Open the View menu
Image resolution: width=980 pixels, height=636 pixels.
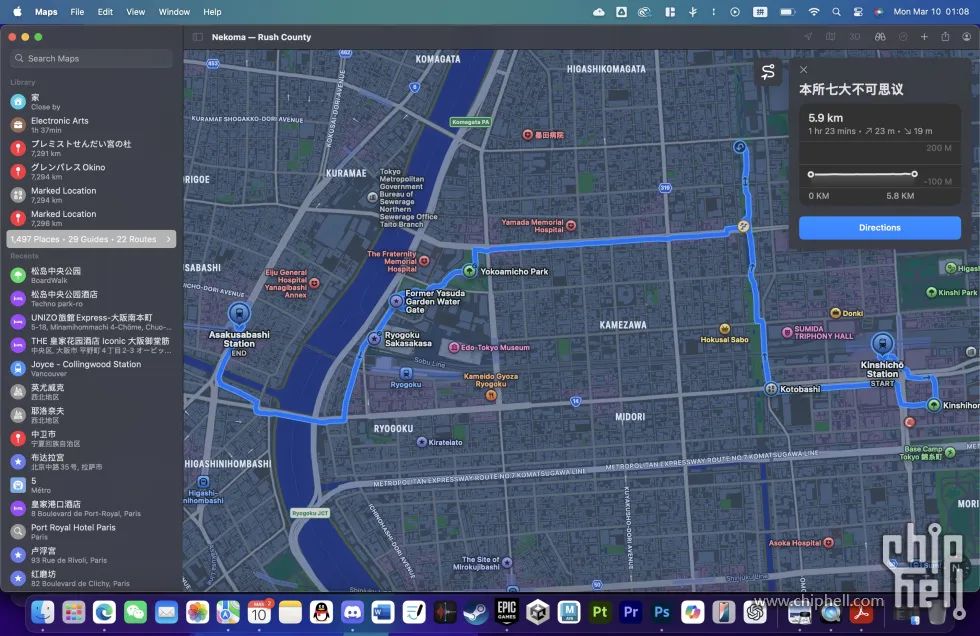[x=135, y=12]
